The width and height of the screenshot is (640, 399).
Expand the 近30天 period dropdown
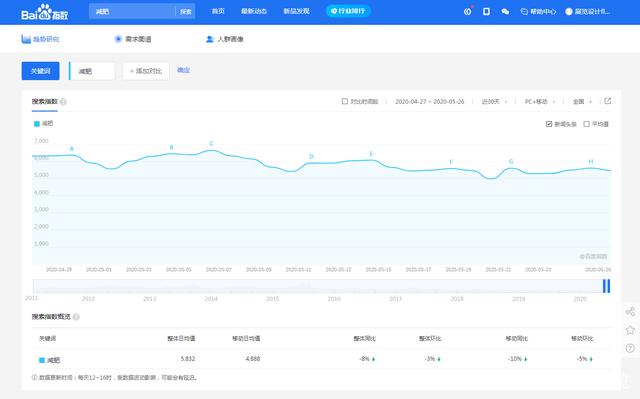[494, 102]
